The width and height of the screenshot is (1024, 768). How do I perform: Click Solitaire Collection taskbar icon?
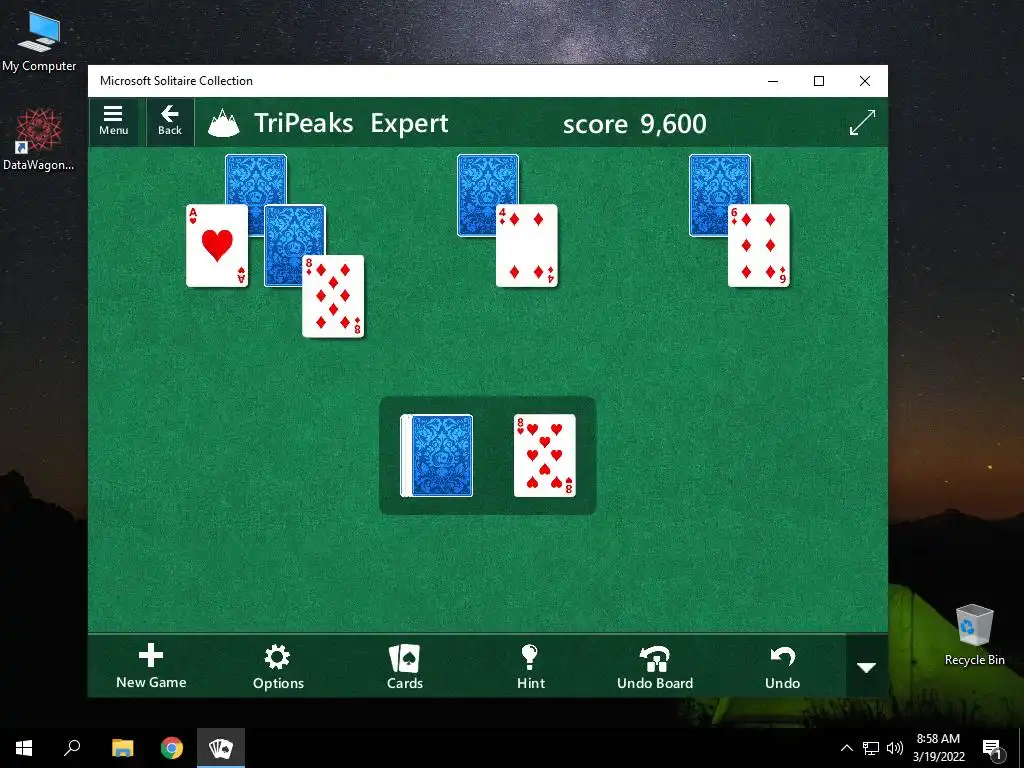[x=221, y=748]
